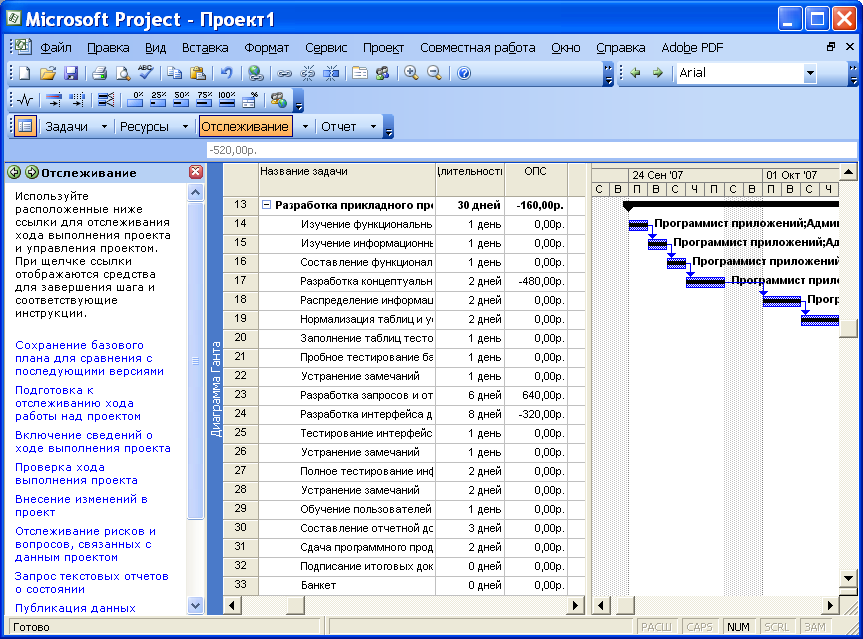Close the Отслеживание side pane

195,172
